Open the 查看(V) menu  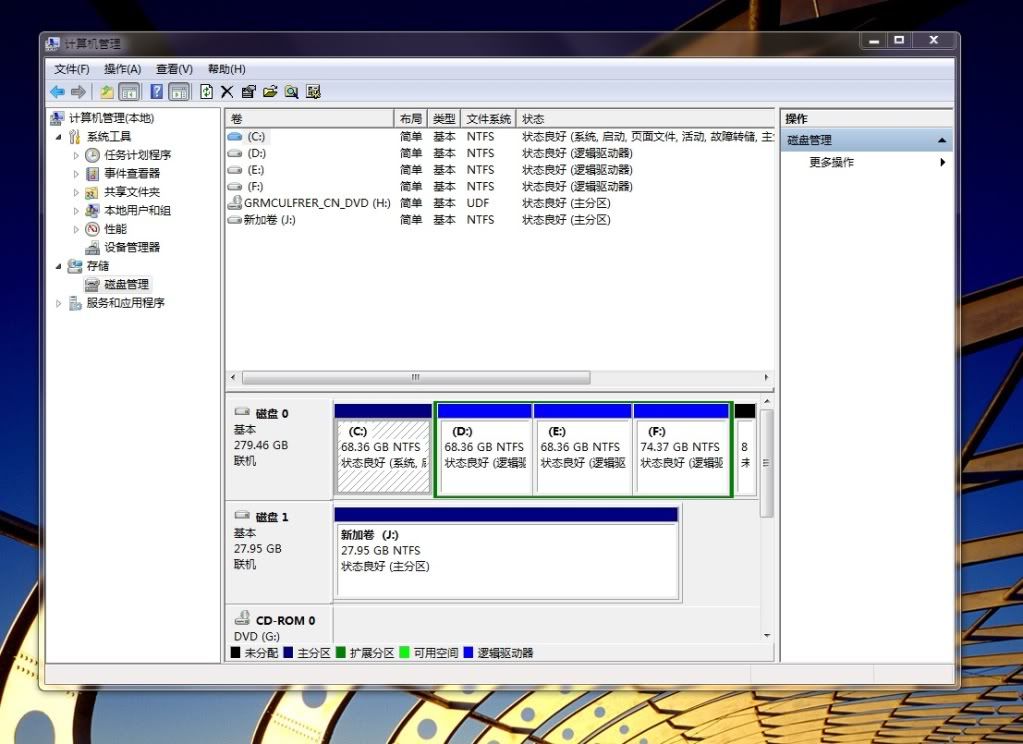[174, 69]
